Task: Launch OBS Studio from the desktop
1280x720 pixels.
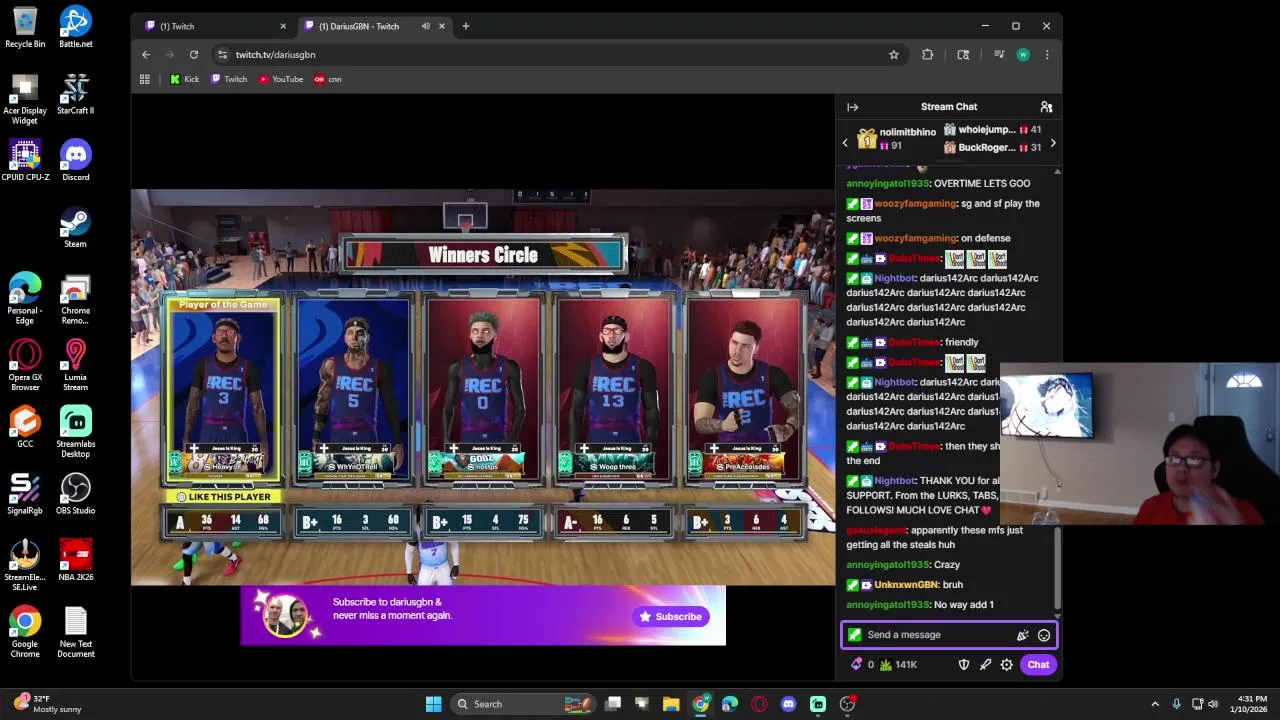Action: pyautogui.click(x=75, y=495)
